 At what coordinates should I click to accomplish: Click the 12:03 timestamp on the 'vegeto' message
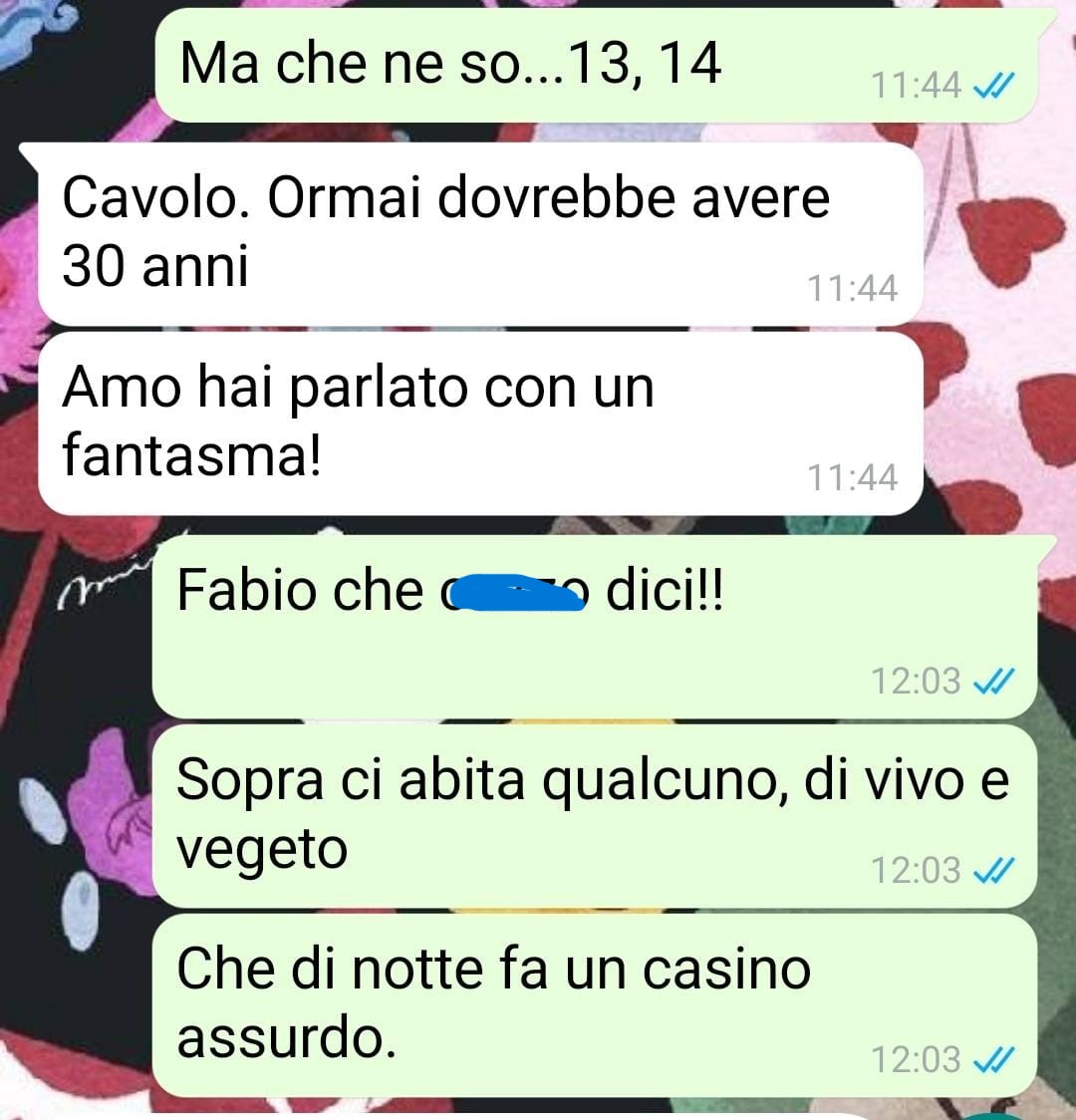coord(916,871)
